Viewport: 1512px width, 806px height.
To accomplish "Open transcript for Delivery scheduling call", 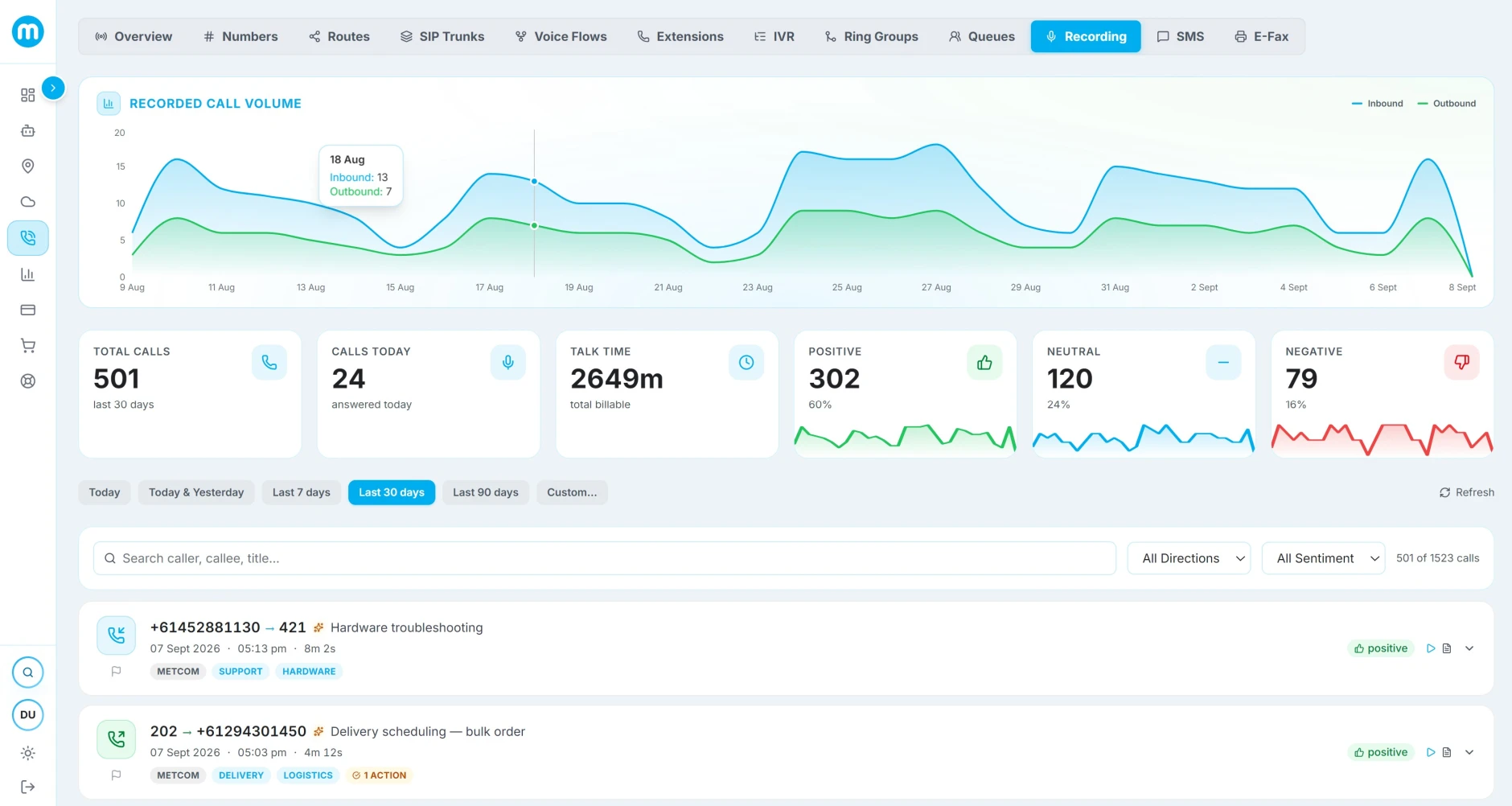I will point(1447,752).
